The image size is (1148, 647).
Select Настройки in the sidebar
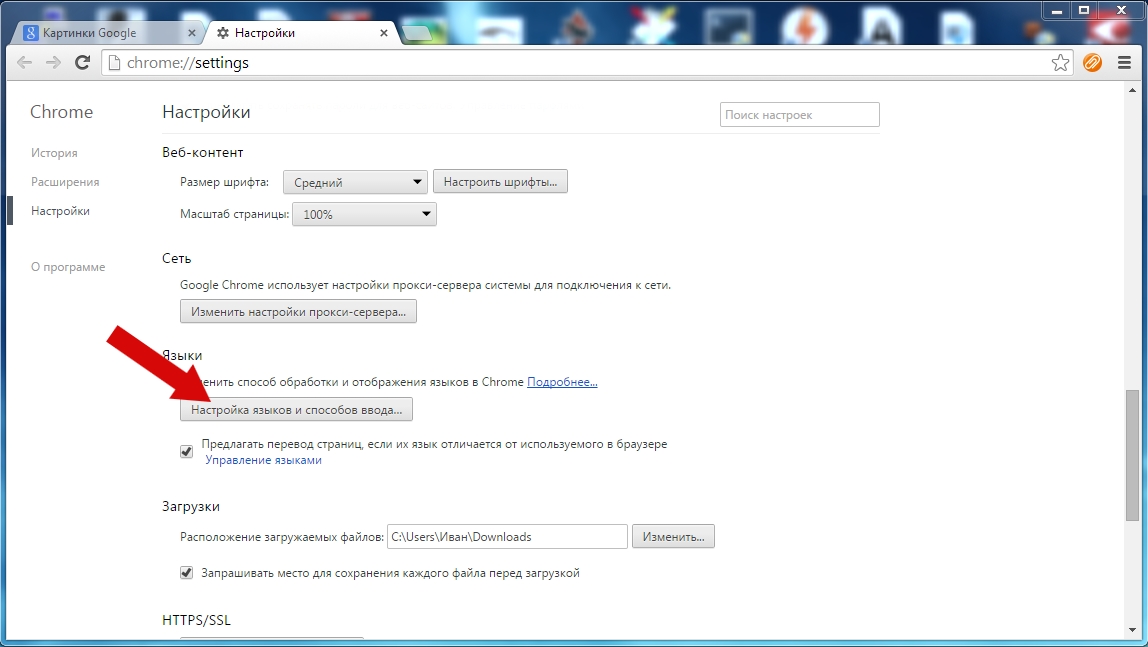point(60,211)
